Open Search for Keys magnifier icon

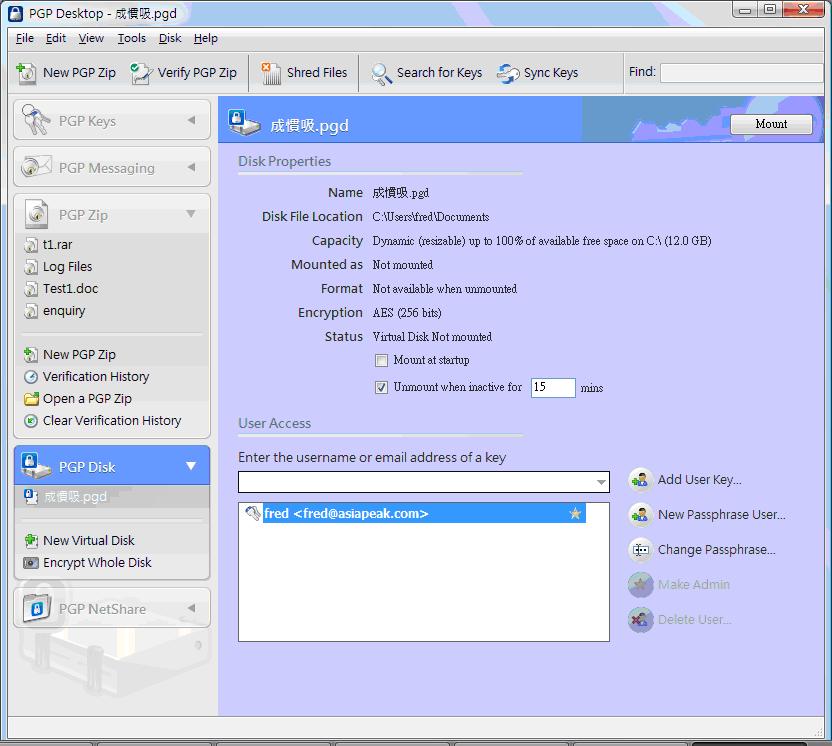tap(381, 73)
